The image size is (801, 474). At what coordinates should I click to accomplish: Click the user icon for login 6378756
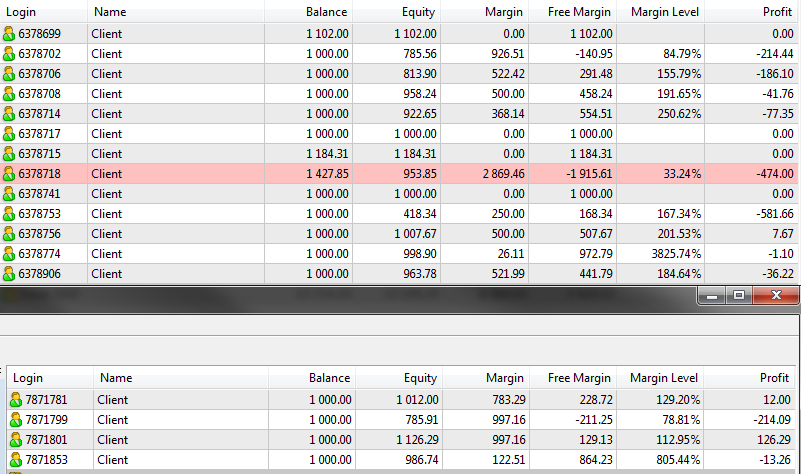pos(9,233)
